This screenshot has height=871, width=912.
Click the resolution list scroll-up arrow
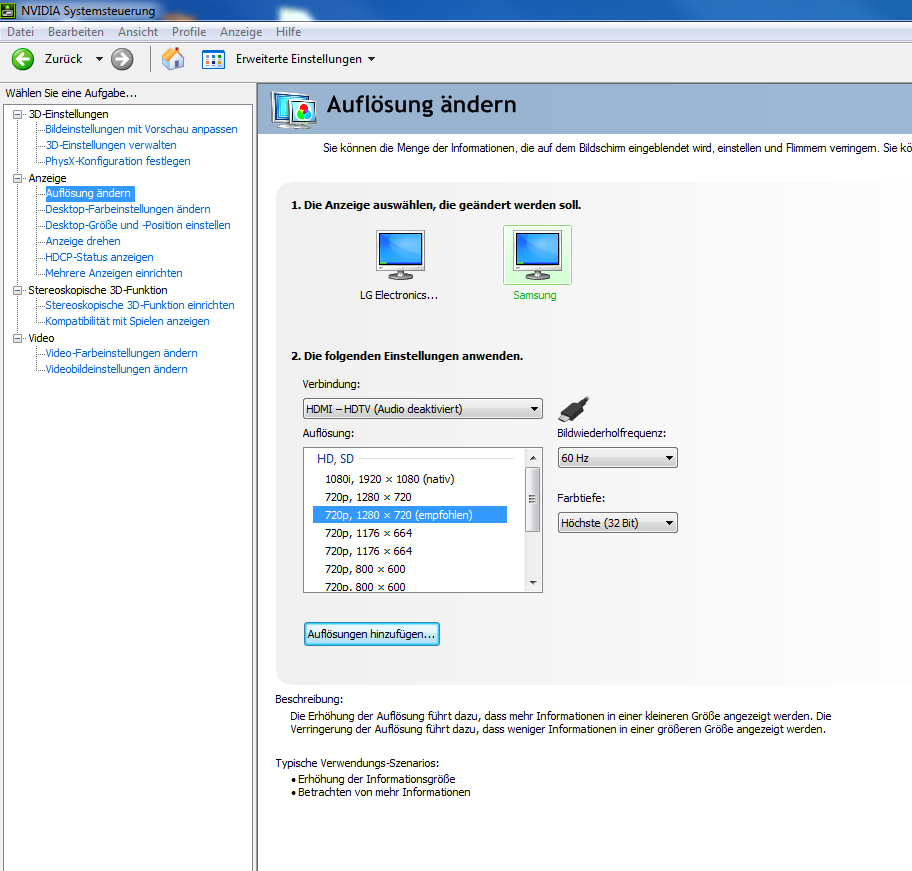(x=533, y=458)
